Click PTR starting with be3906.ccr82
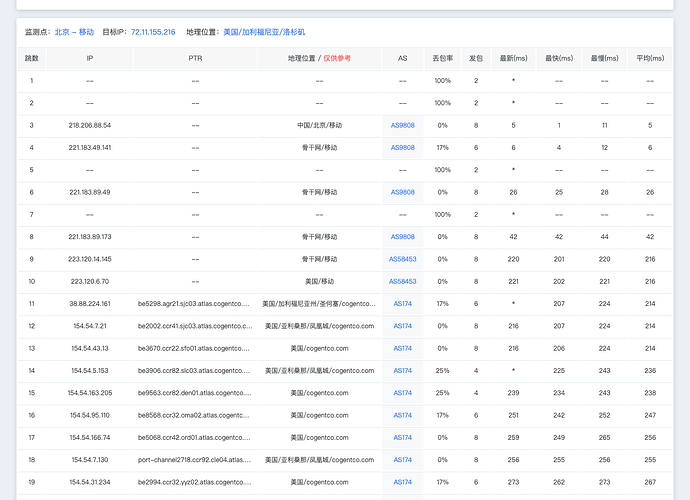This screenshot has height=500, width=690. (194, 370)
